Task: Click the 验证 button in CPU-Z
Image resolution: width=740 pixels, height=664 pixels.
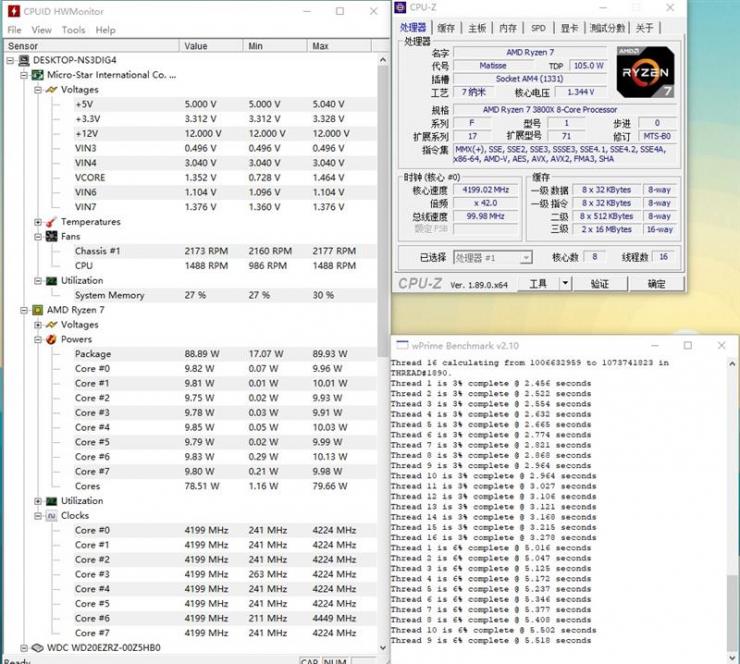Action: [599, 284]
